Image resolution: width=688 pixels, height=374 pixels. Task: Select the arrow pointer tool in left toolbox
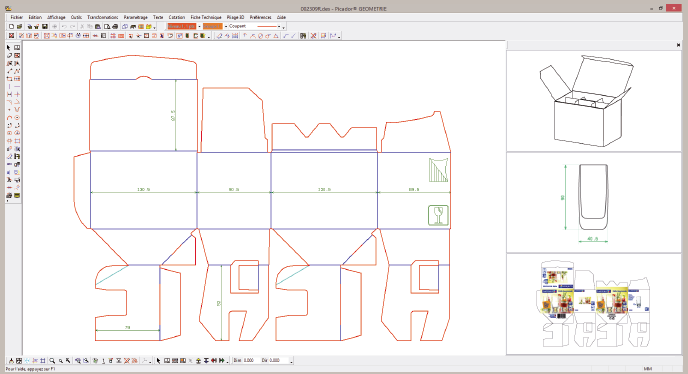(9, 47)
